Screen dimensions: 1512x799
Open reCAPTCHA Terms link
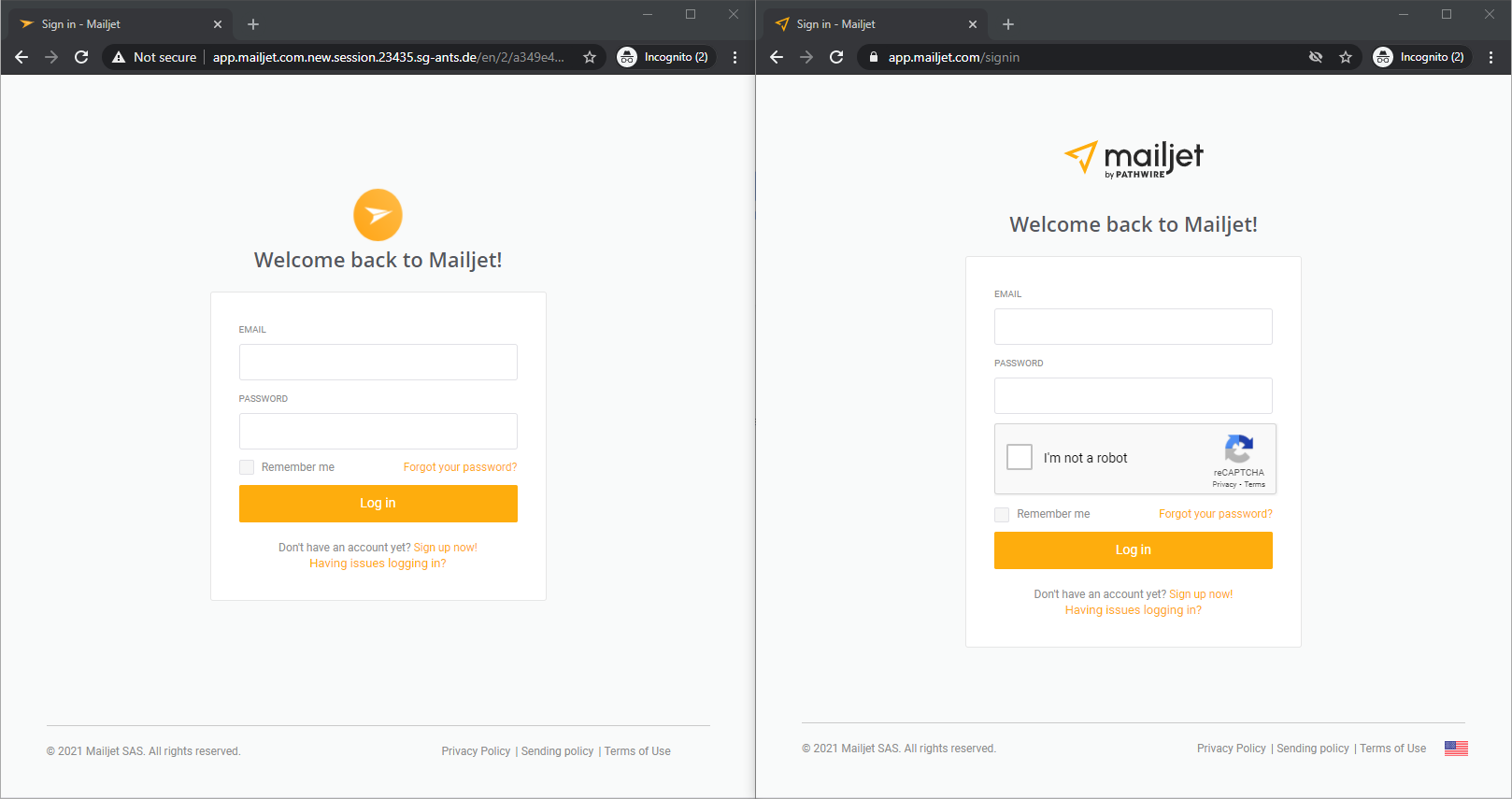pyautogui.click(x=1255, y=484)
